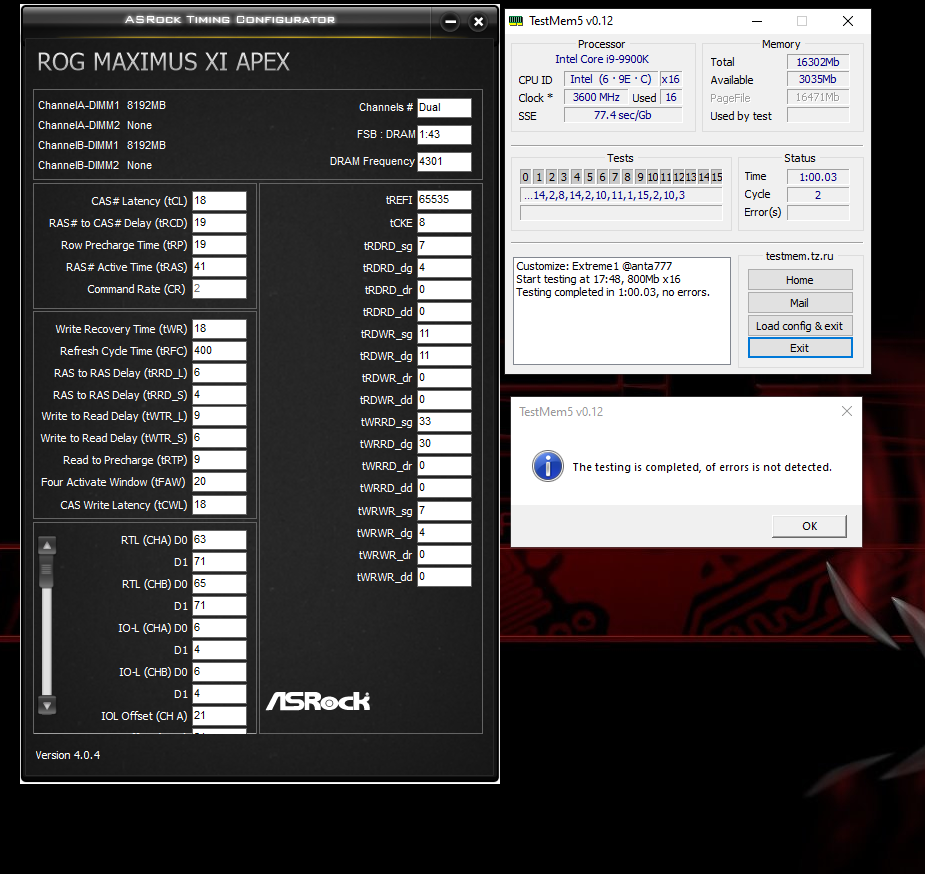925x874 pixels.
Task: Click the RTL (CHA) D0 field
Action: tap(219, 540)
